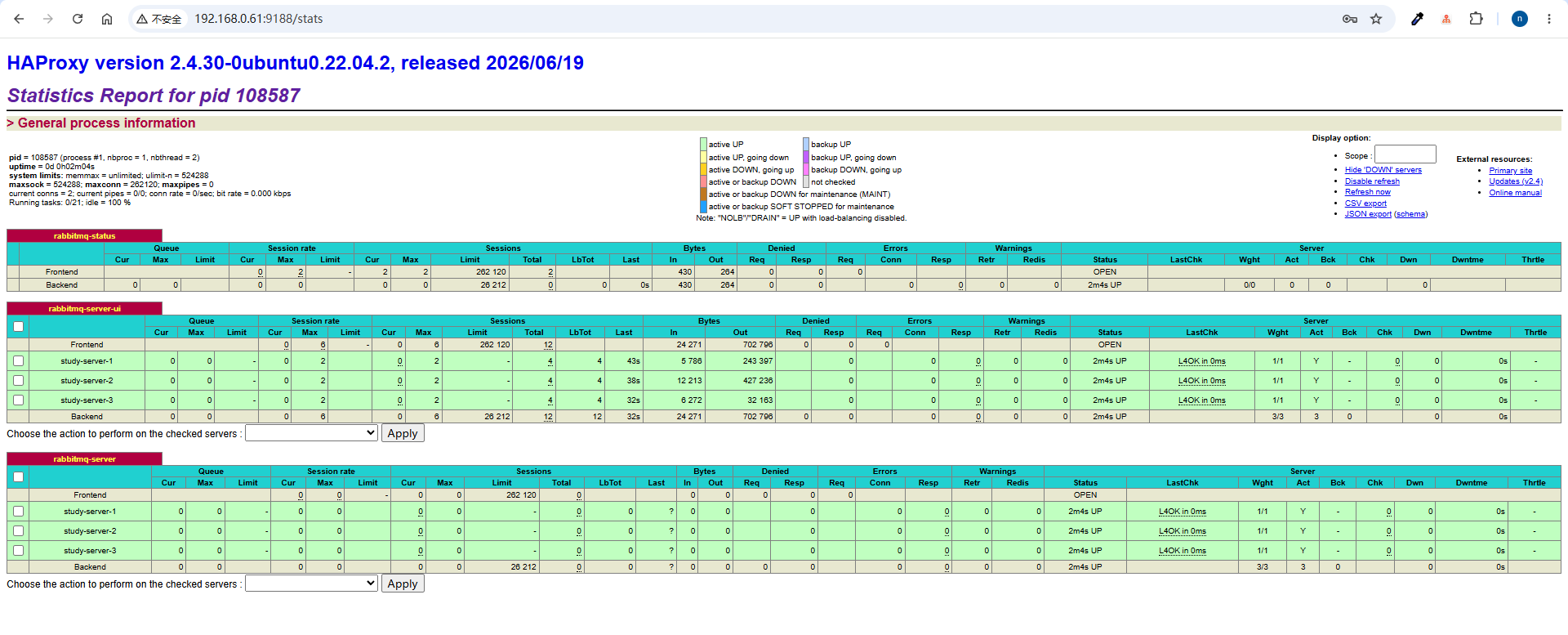Open the browser profile avatar
Viewport: 1568px width, 635px height.
tap(1520, 19)
